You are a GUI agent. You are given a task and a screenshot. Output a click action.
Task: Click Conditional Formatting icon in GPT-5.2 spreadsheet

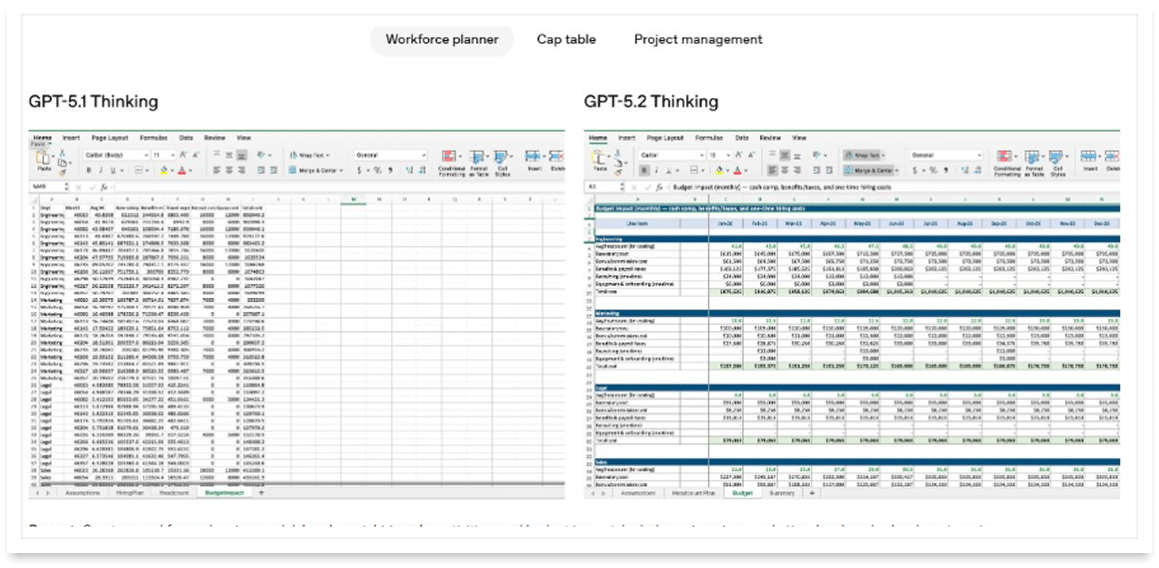pyautogui.click(x=1004, y=156)
